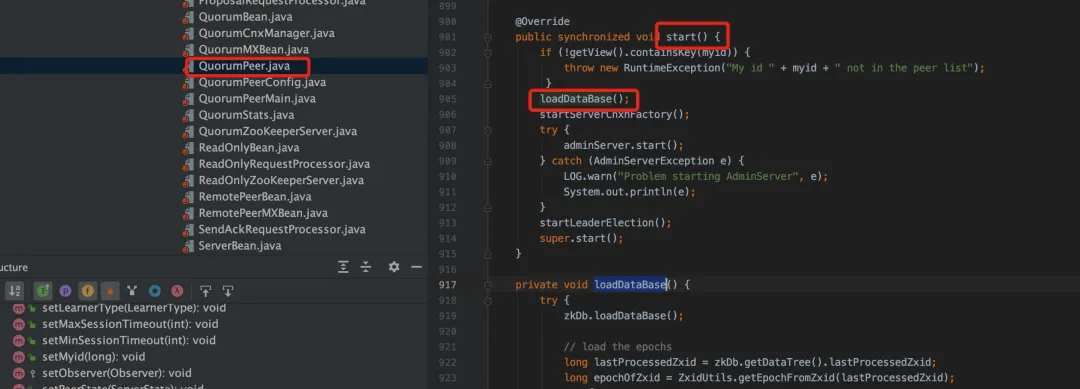Click the Java file icon of QuorumMXBean.java
The height and width of the screenshot is (389, 1080).
pyautogui.click(x=188, y=50)
